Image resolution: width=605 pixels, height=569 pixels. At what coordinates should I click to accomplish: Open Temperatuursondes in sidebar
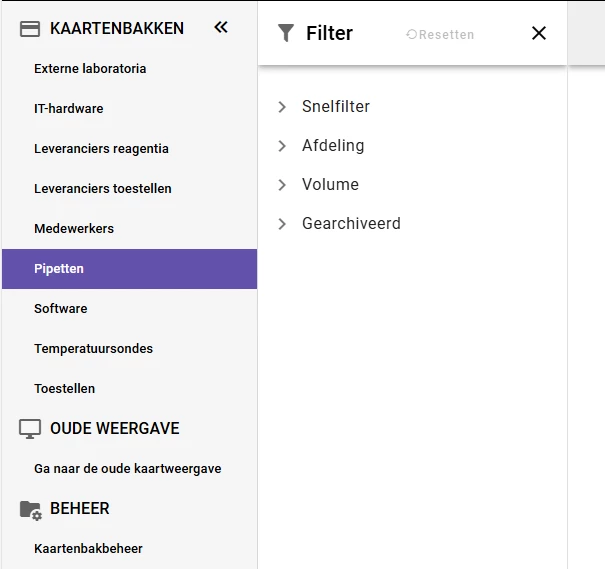pyautogui.click(x=93, y=349)
